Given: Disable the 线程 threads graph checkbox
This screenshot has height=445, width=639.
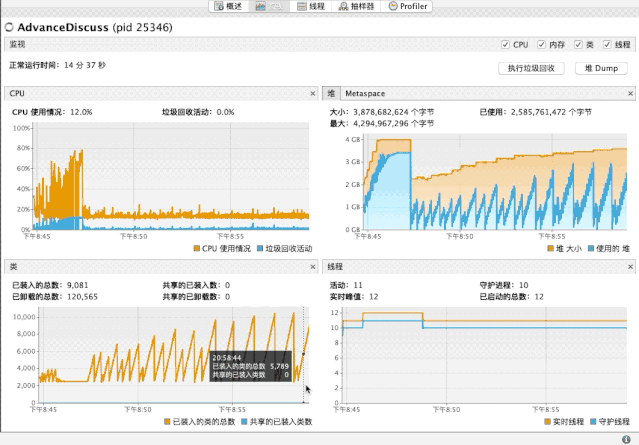Looking at the screenshot, I should pyautogui.click(x=607, y=44).
